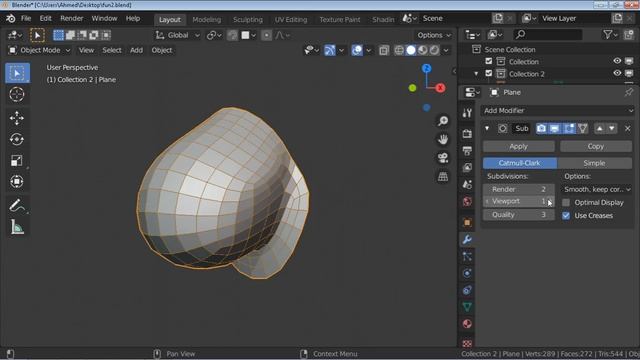Screen dimensions: 640x360
Task: Select the Simple subdivision type
Action: click(594, 163)
